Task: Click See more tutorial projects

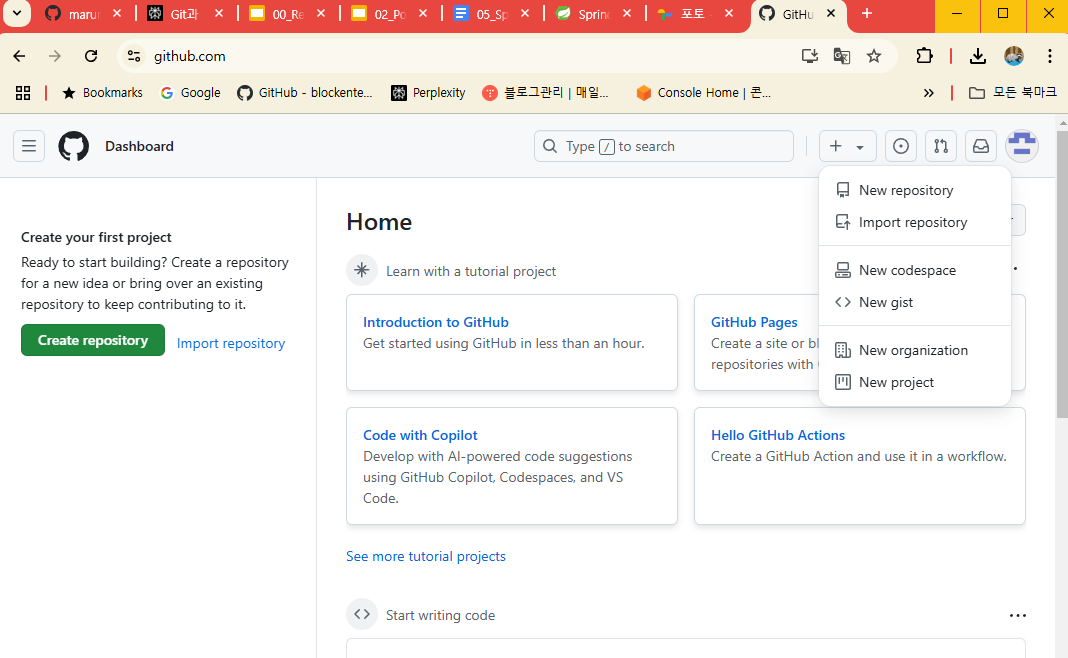Action: [426, 557]
